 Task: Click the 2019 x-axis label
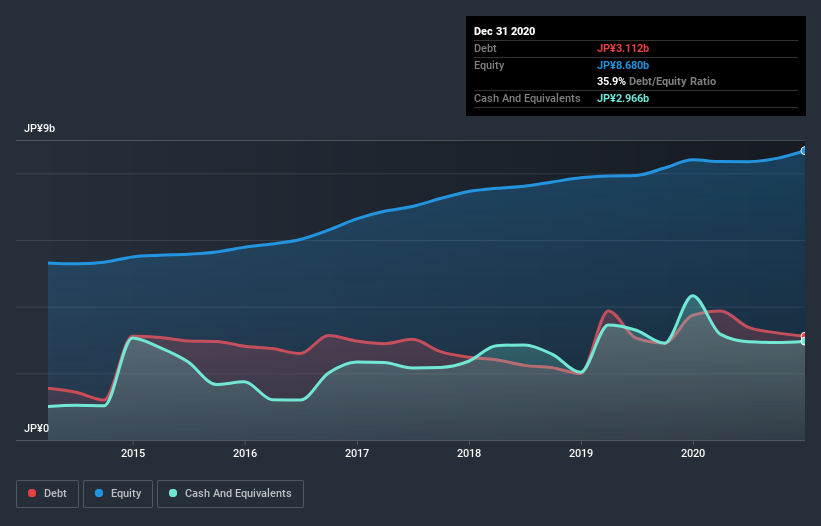[x=581, y=453]
